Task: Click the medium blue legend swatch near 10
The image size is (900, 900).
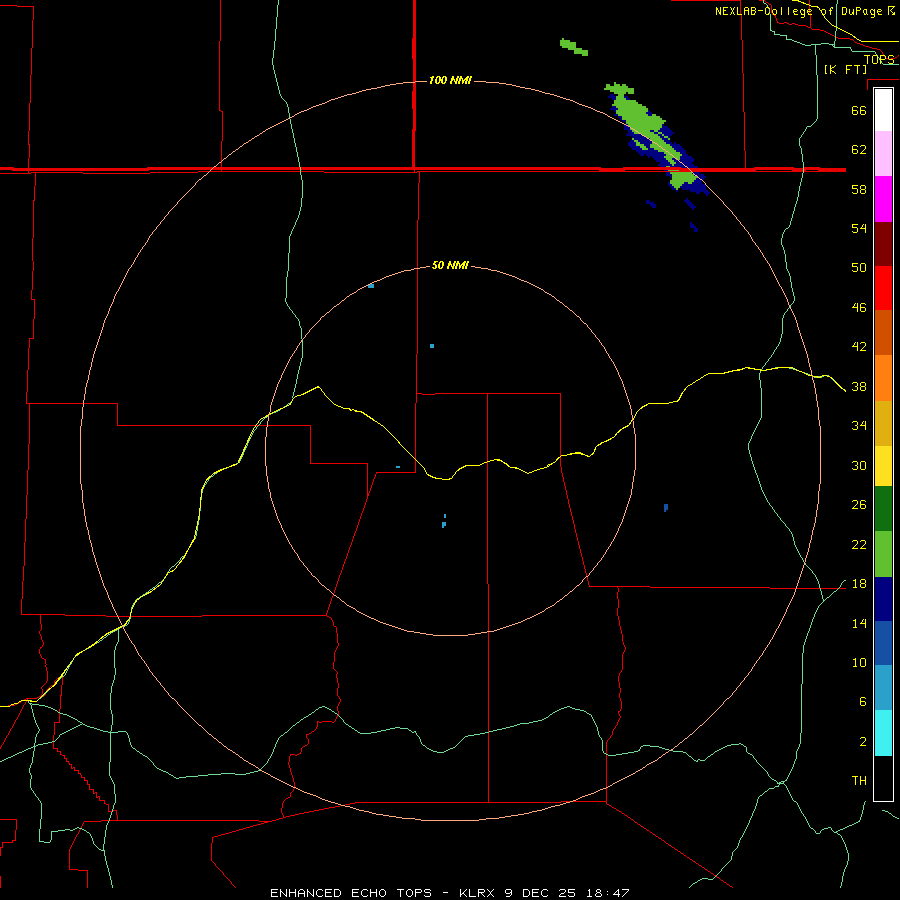Action: point(883,643)
